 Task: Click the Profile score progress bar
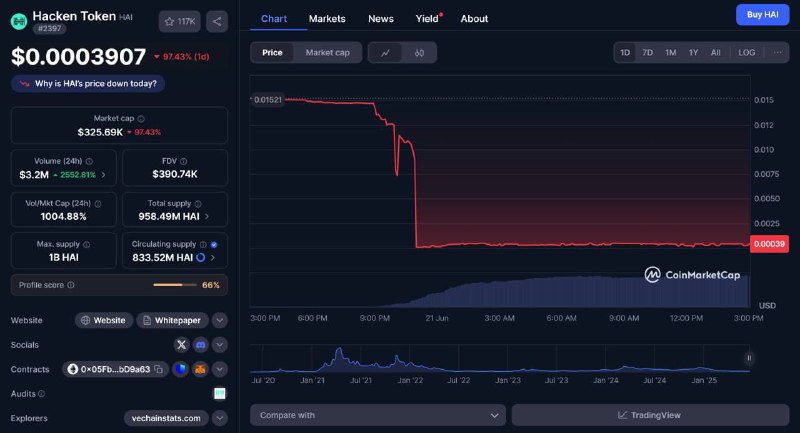(175, 285)
